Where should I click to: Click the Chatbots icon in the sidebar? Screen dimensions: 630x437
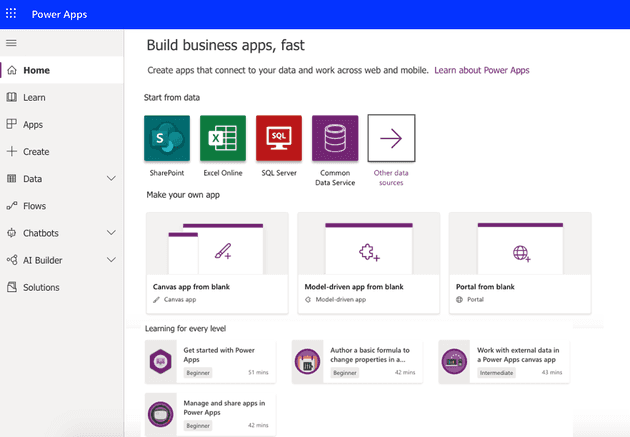[x=12, y=233]
